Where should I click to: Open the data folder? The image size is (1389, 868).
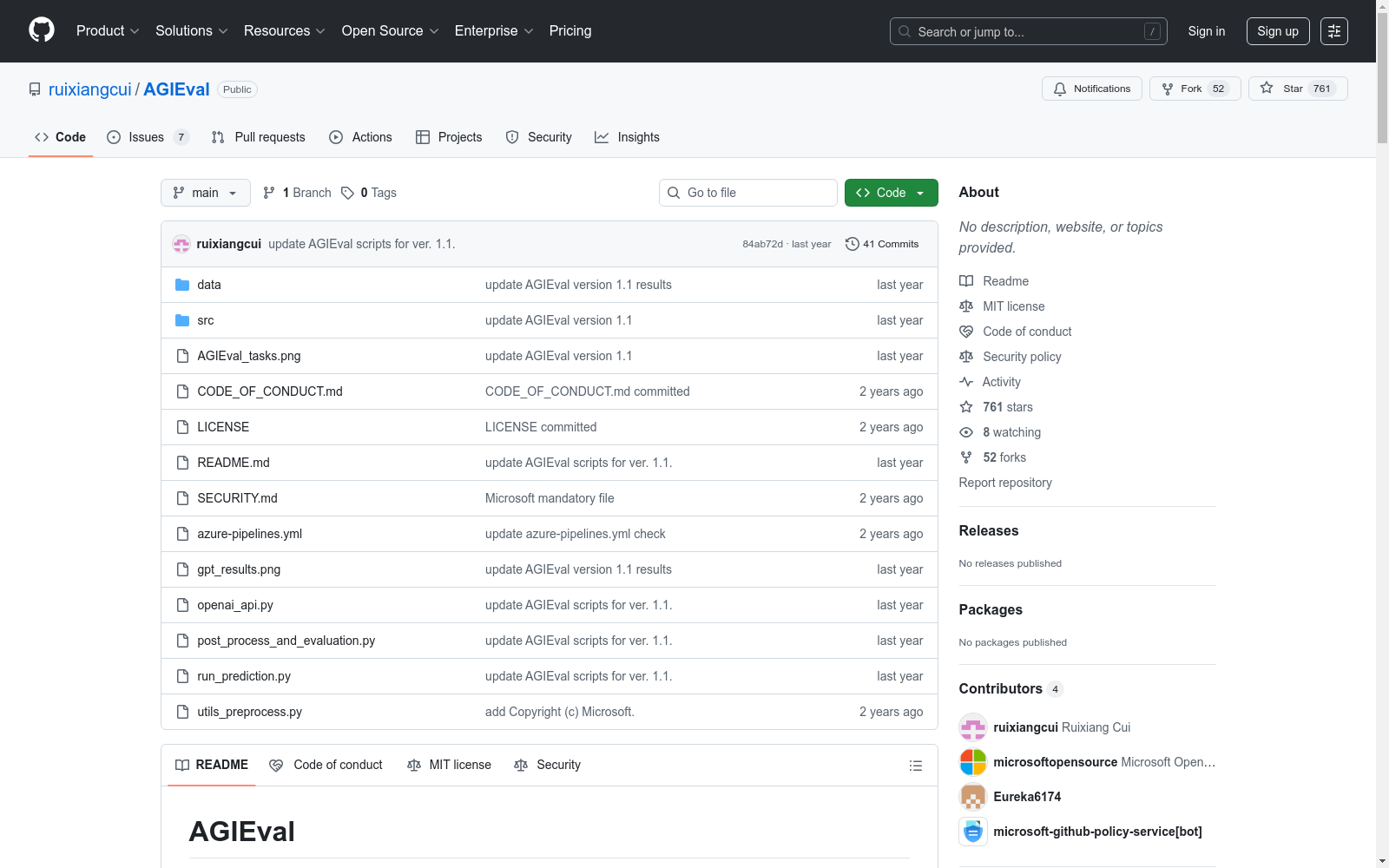pos(208,285)
